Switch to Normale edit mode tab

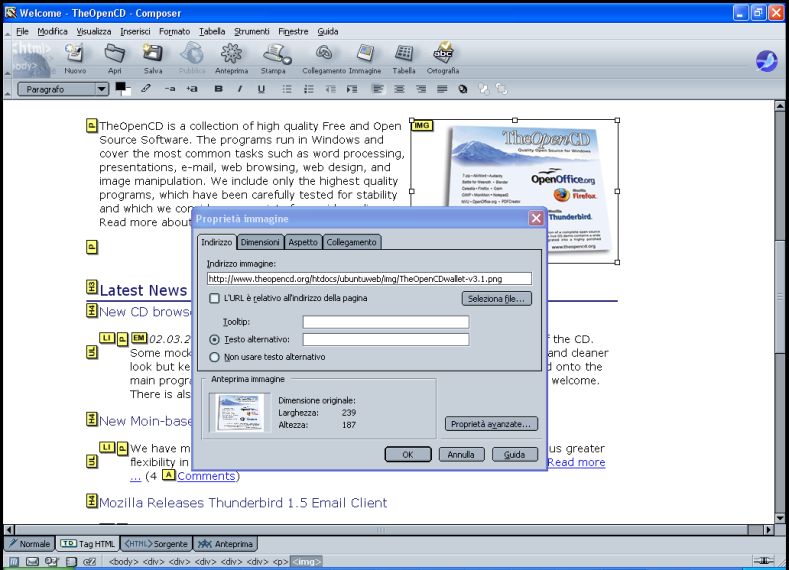(29, 544)
